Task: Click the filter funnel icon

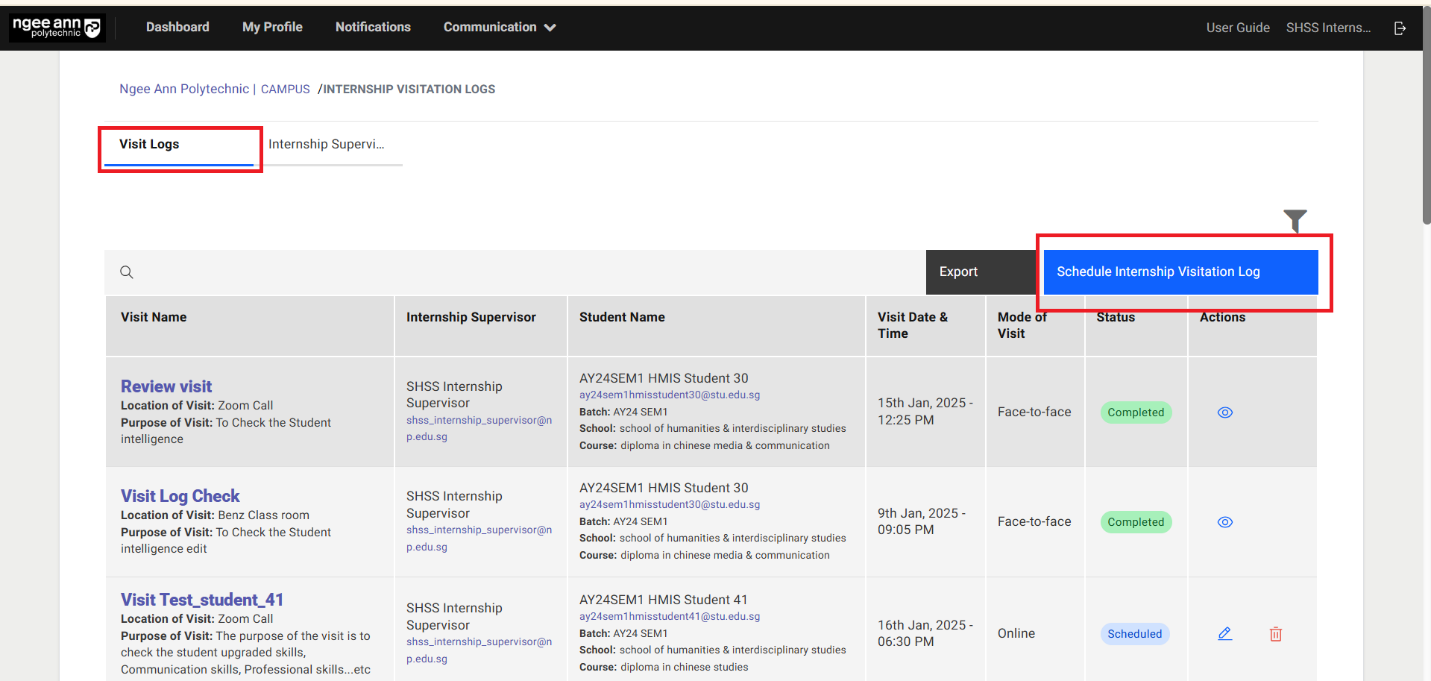Action: pos(1295,221)
